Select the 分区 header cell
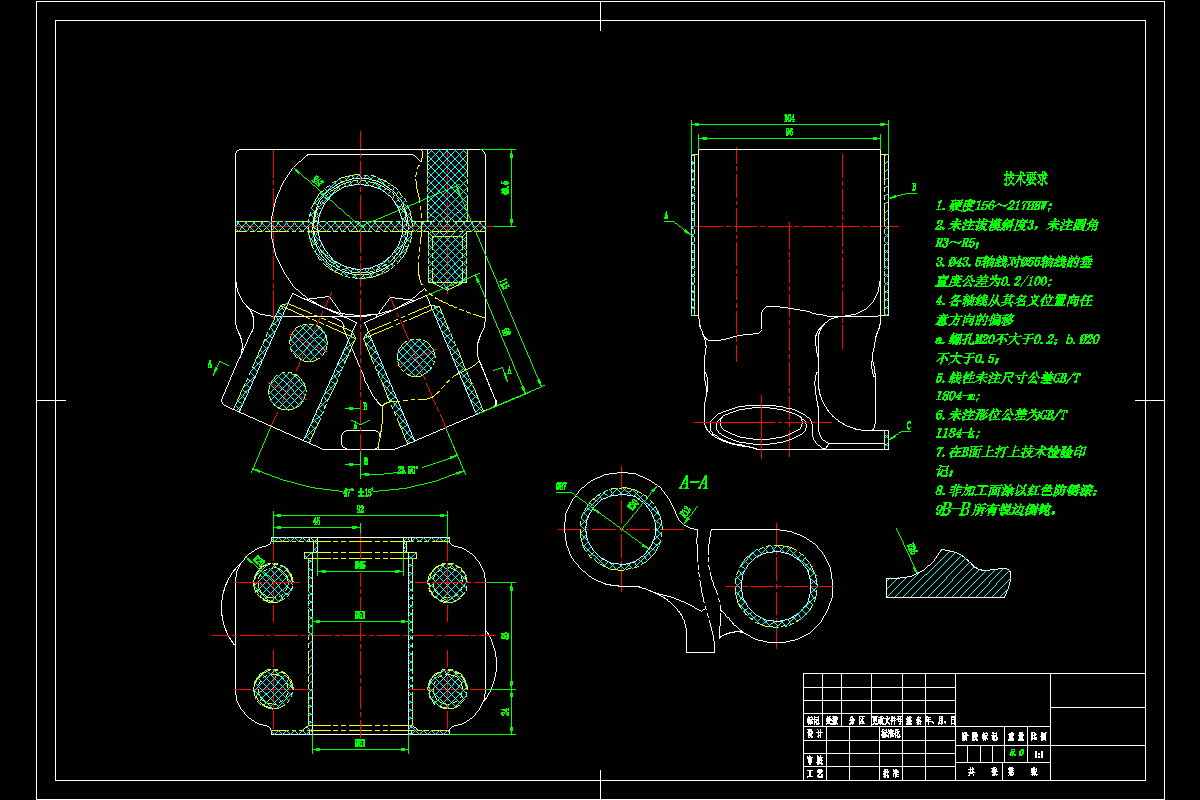Screen dimensions: 1200x800 [857, 720]
